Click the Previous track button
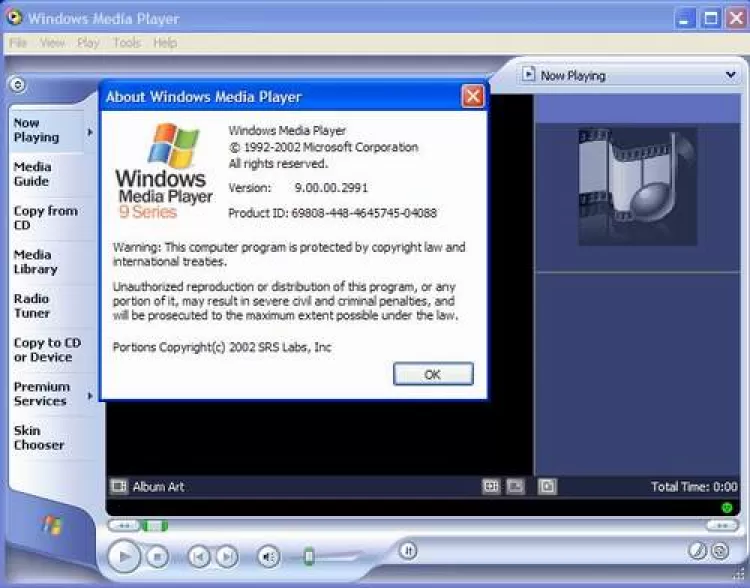Image resolution: width=750 pixels, height=588 pixels. click(x=199, y=556)
